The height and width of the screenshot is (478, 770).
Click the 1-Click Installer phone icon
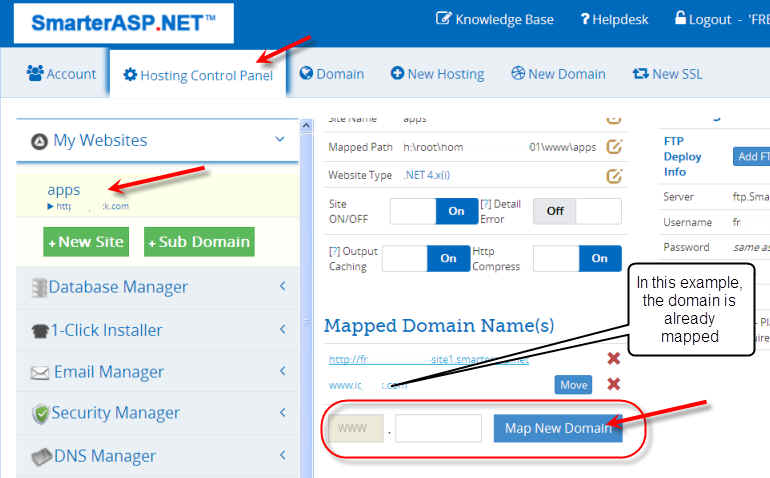[40, 331]
